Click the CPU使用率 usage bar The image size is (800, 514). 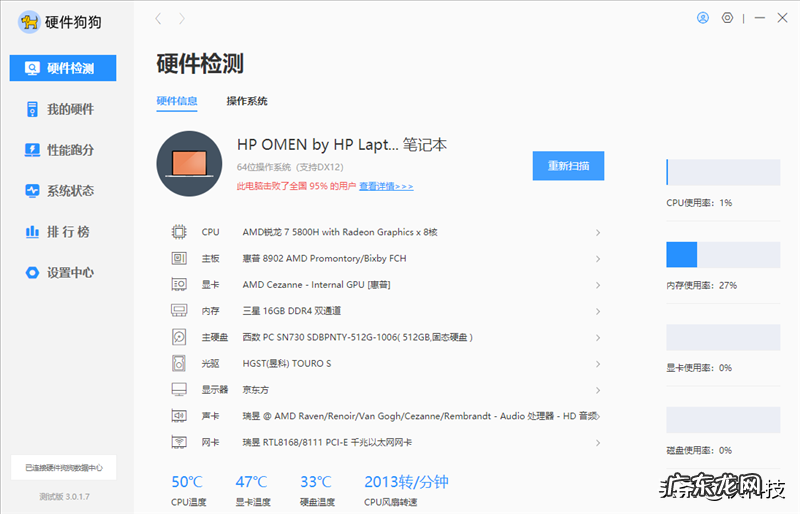(723, 172)
